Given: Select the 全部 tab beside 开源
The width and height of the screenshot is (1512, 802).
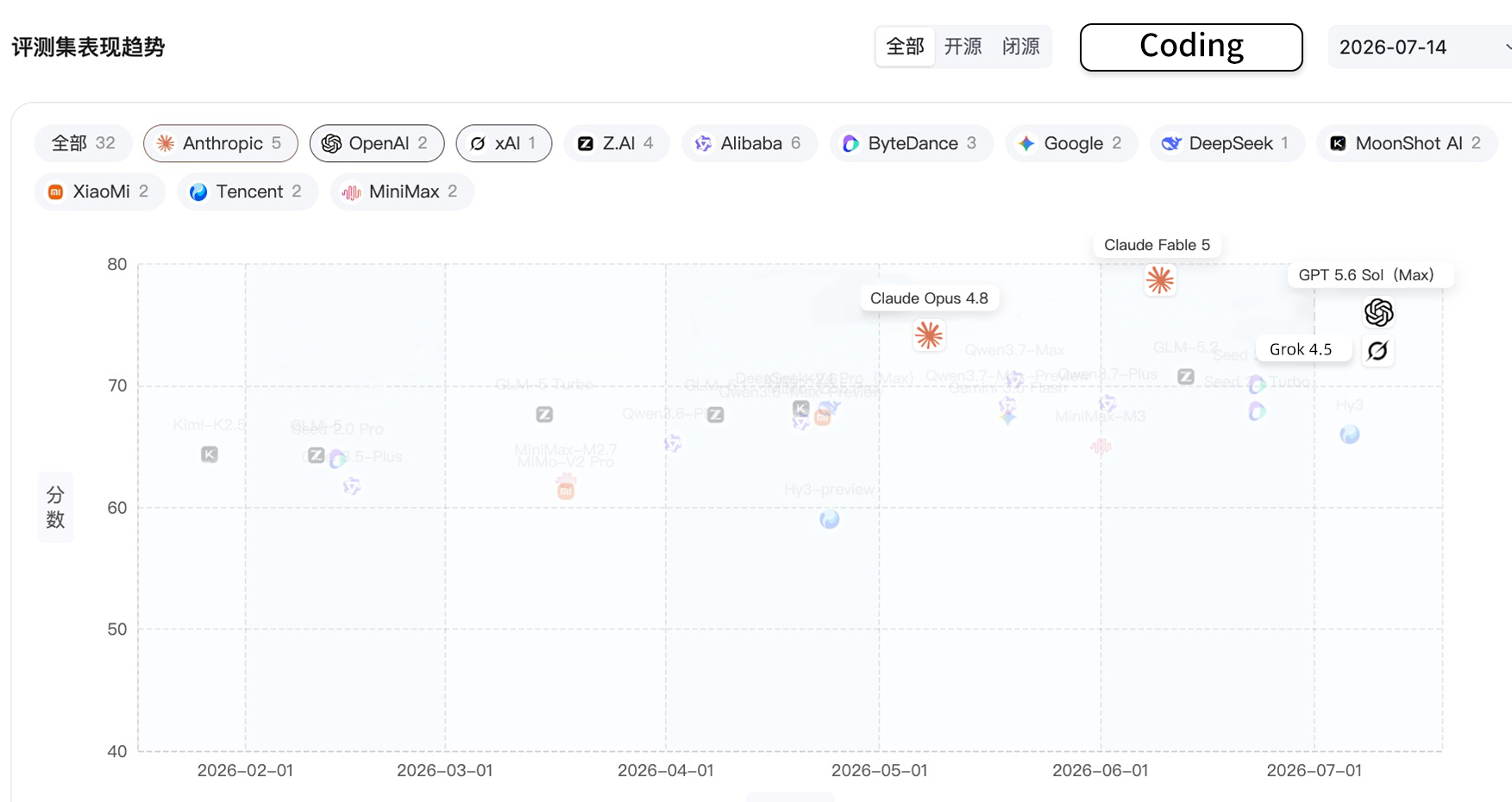Looking at the screenshot, I should pos(906,47).
